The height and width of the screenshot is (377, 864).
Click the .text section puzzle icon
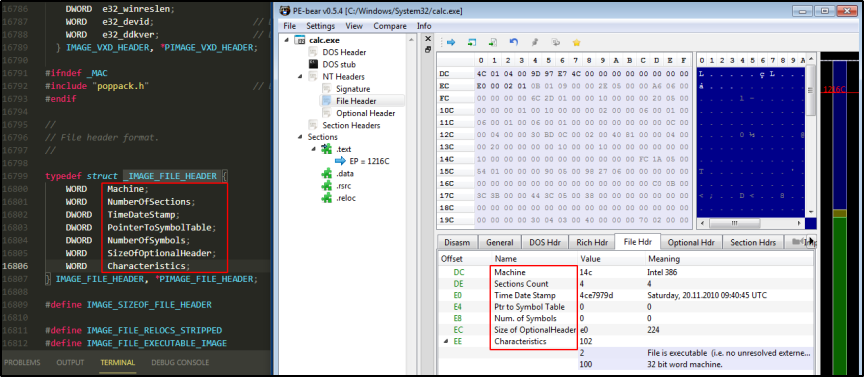point(327,149)
